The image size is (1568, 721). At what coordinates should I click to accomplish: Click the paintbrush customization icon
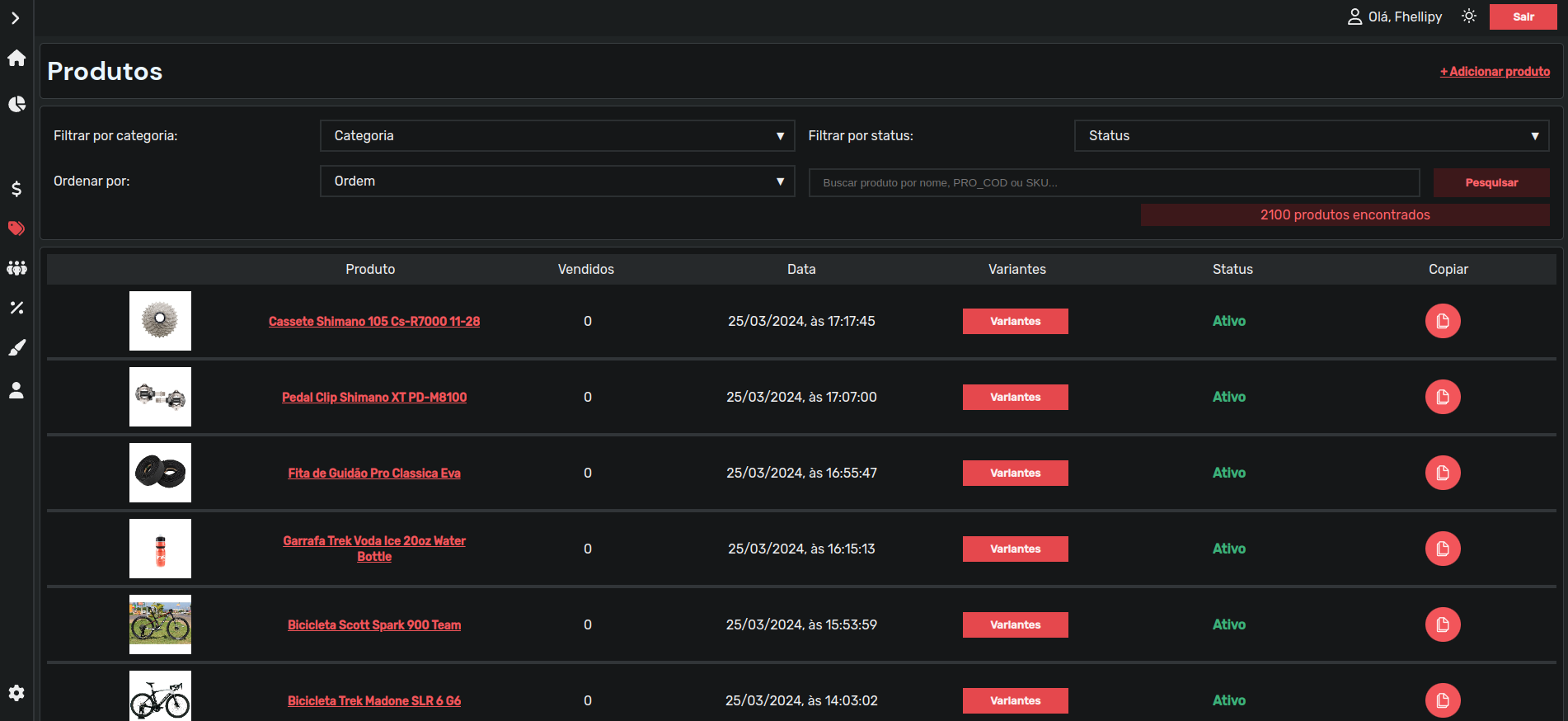point(16,347)
